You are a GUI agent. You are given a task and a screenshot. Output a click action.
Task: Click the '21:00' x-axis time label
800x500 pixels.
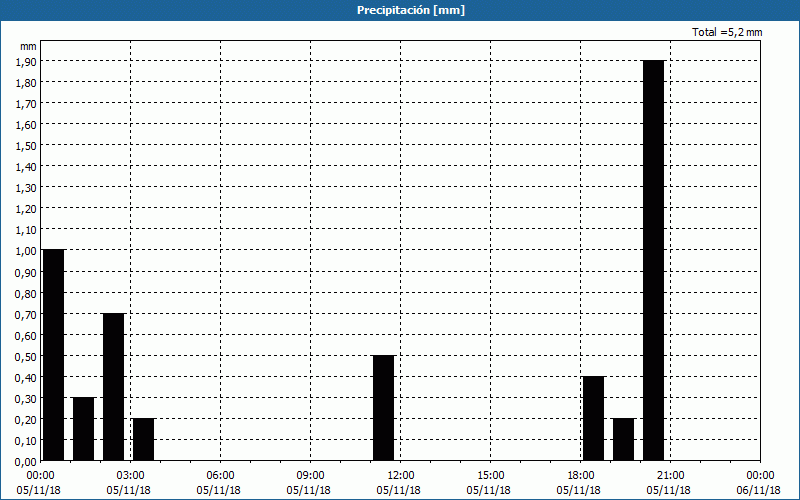point(670,476)
